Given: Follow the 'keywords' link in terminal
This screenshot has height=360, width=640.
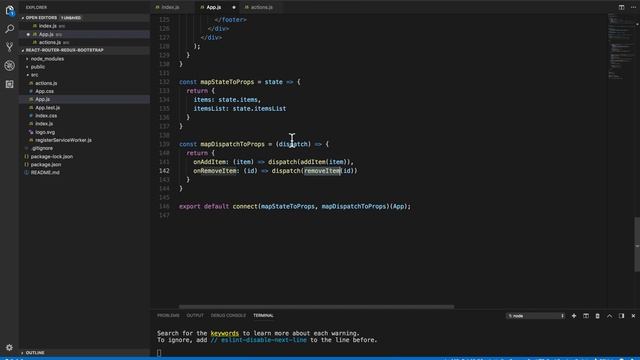Looking at the screenshot, I should pyautogui.click(x=224, y=333).
